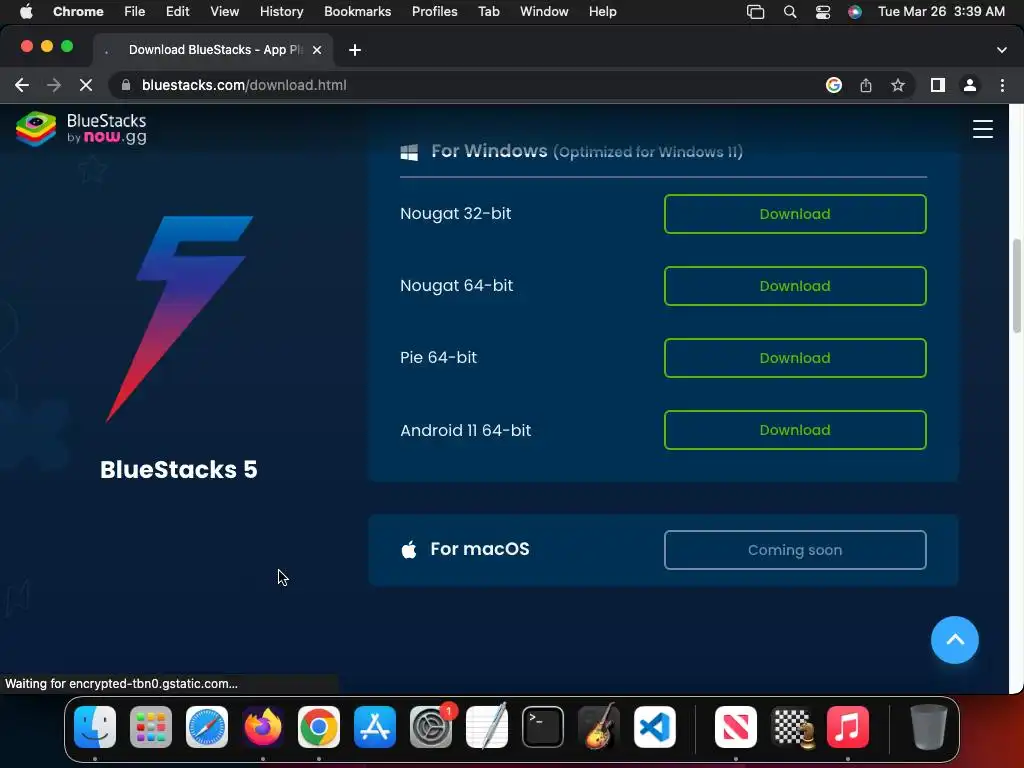1024x768 pixels.
Task: Open the Profiles menu
Action: (x=434, y=11)
